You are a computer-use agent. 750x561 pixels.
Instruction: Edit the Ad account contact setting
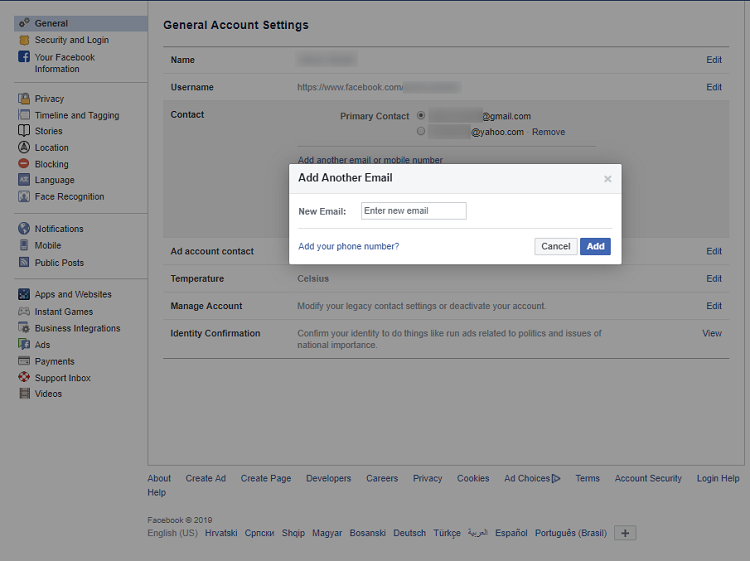[714, 251]
